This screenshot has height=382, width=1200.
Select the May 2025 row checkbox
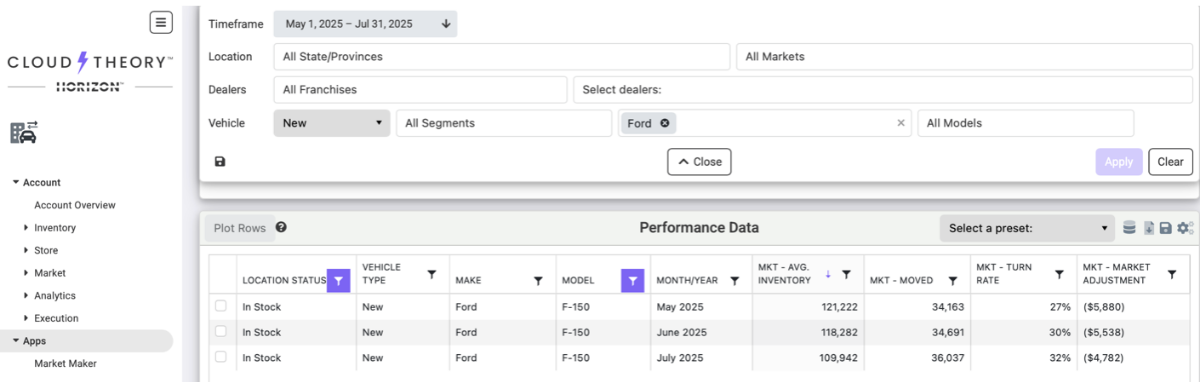click(x=221, y=306)
